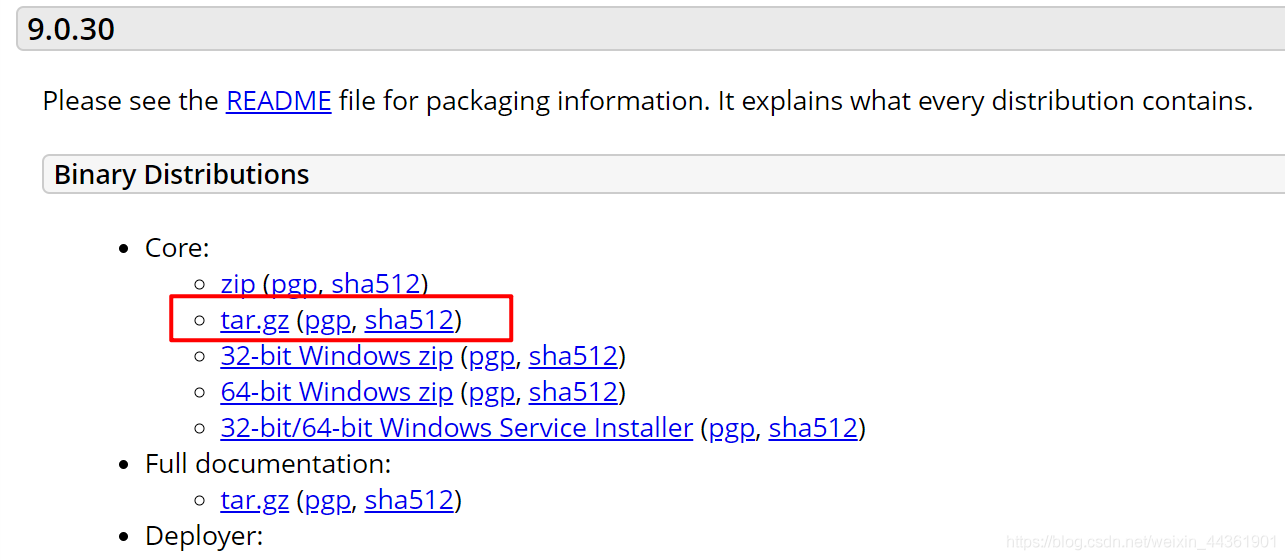Open sha512 checksum for Core zip
This screenshot has height=560, width=1285.
tap(376, 284)
